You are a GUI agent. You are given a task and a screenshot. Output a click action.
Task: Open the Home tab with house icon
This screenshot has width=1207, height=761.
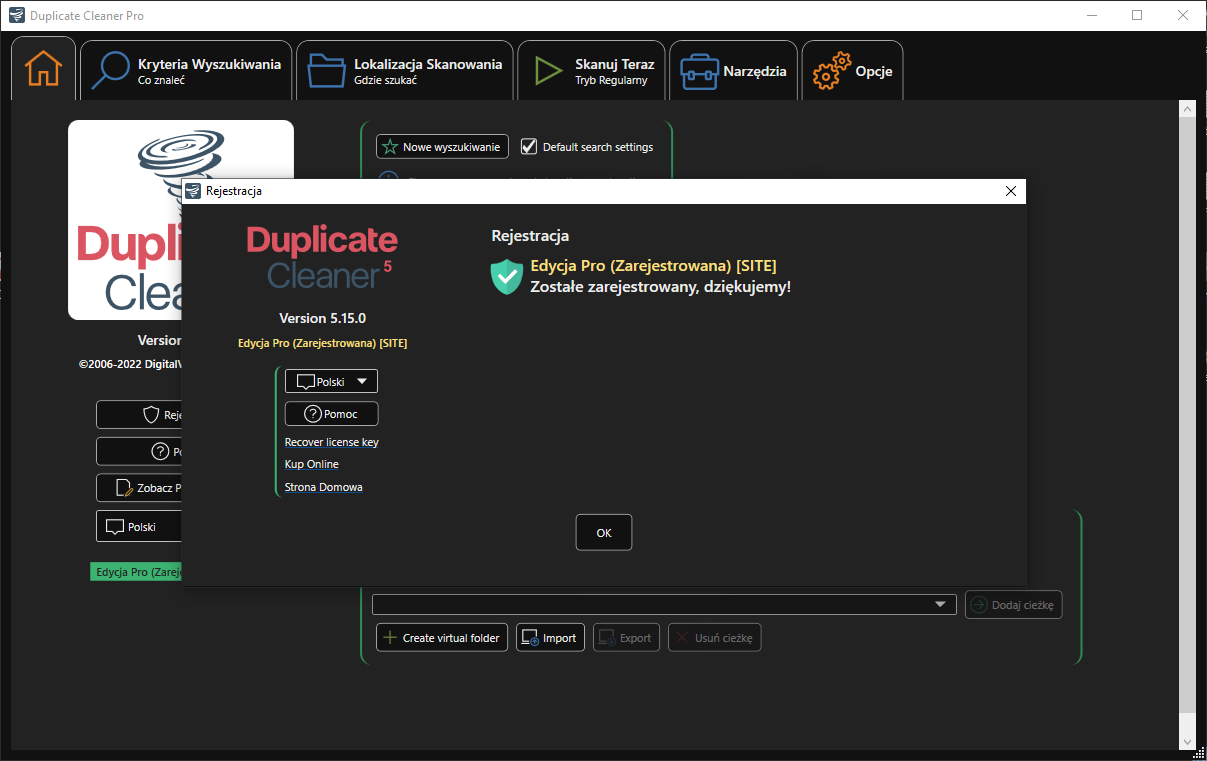(43, 69)
